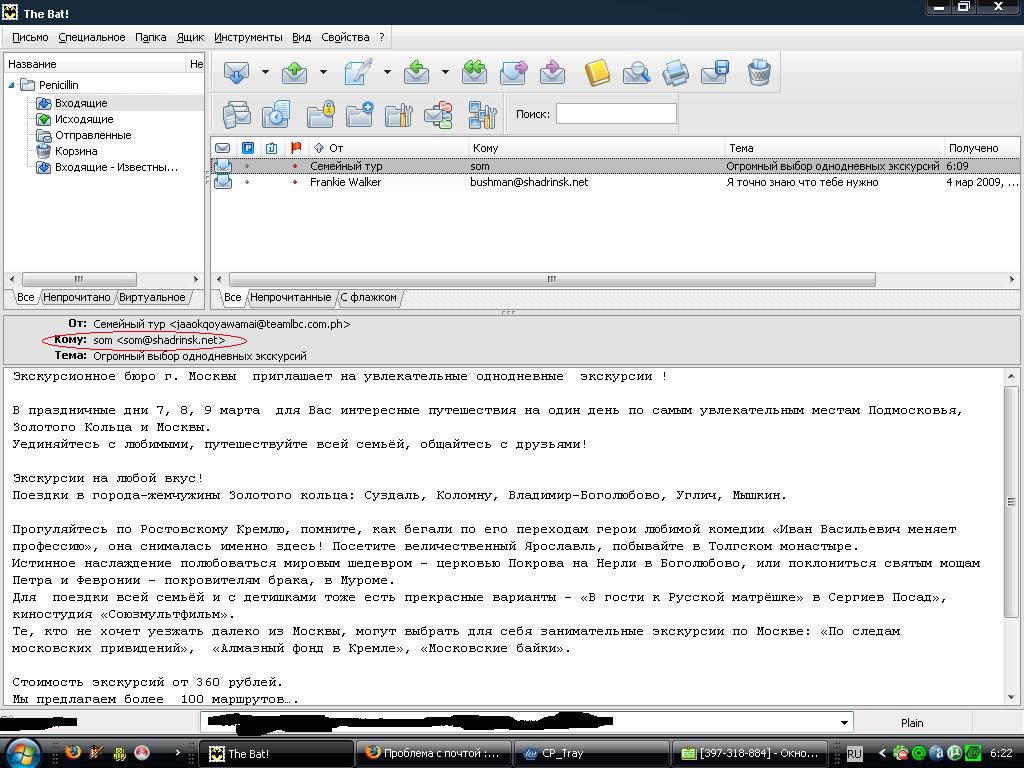Click the forward message icon

click(513, 72)
